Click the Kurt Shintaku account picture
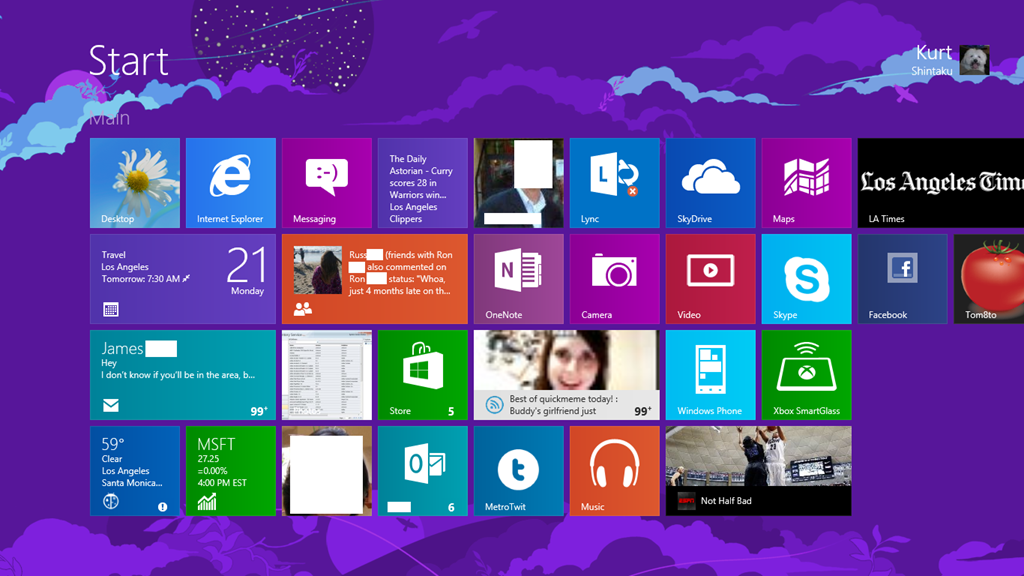The image size is (1024, 576). (x=972, y=60)
